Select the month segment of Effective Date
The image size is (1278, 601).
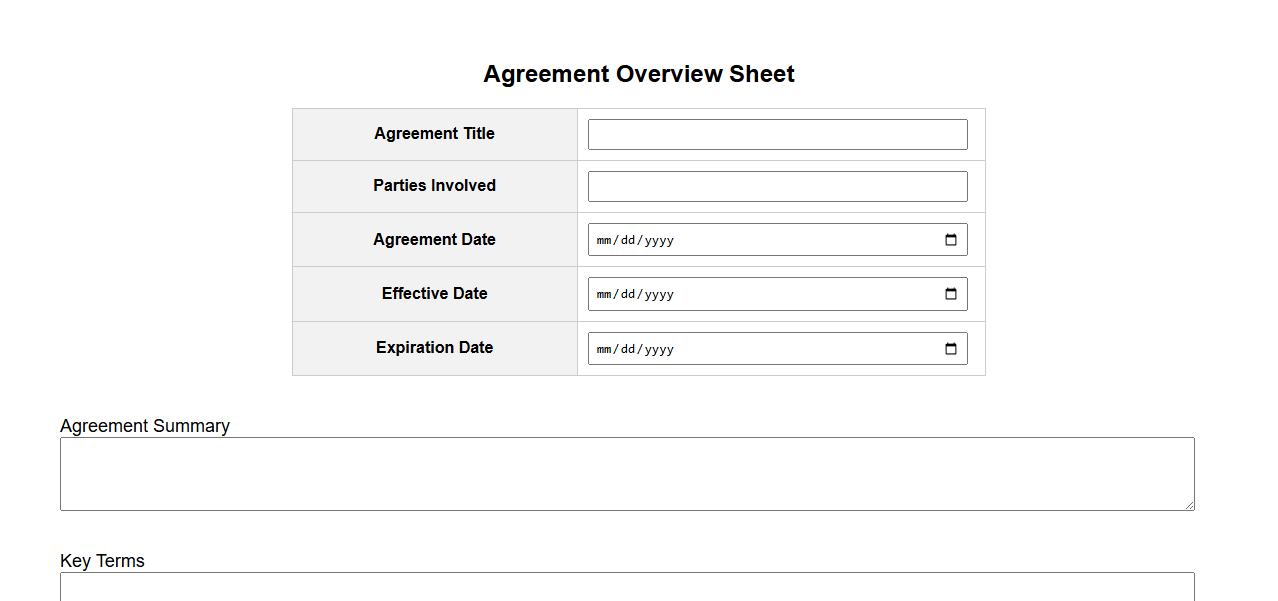[x=604, y=294]
